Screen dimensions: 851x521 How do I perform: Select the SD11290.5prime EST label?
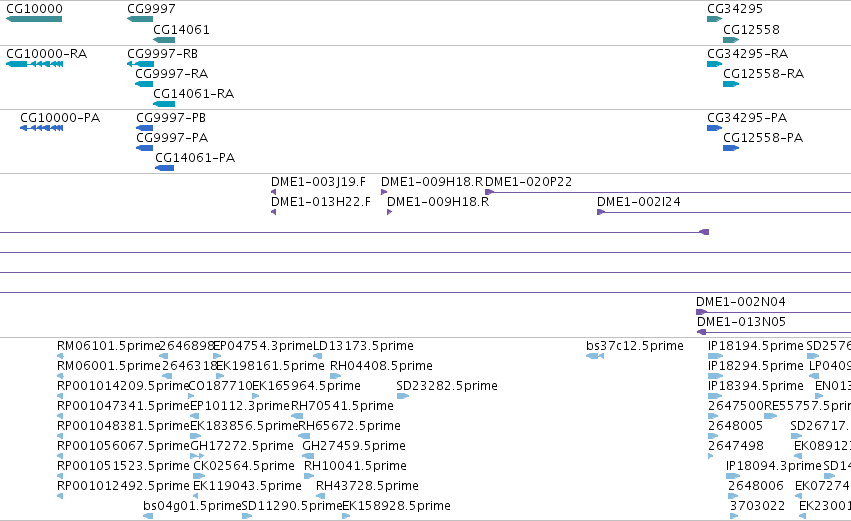click(x=292, y=506)
